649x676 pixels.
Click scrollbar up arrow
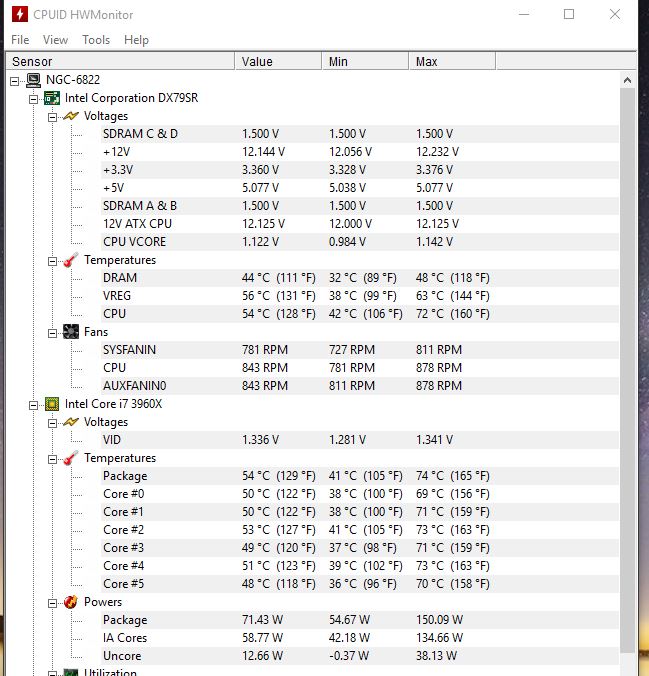coord(627,80)
